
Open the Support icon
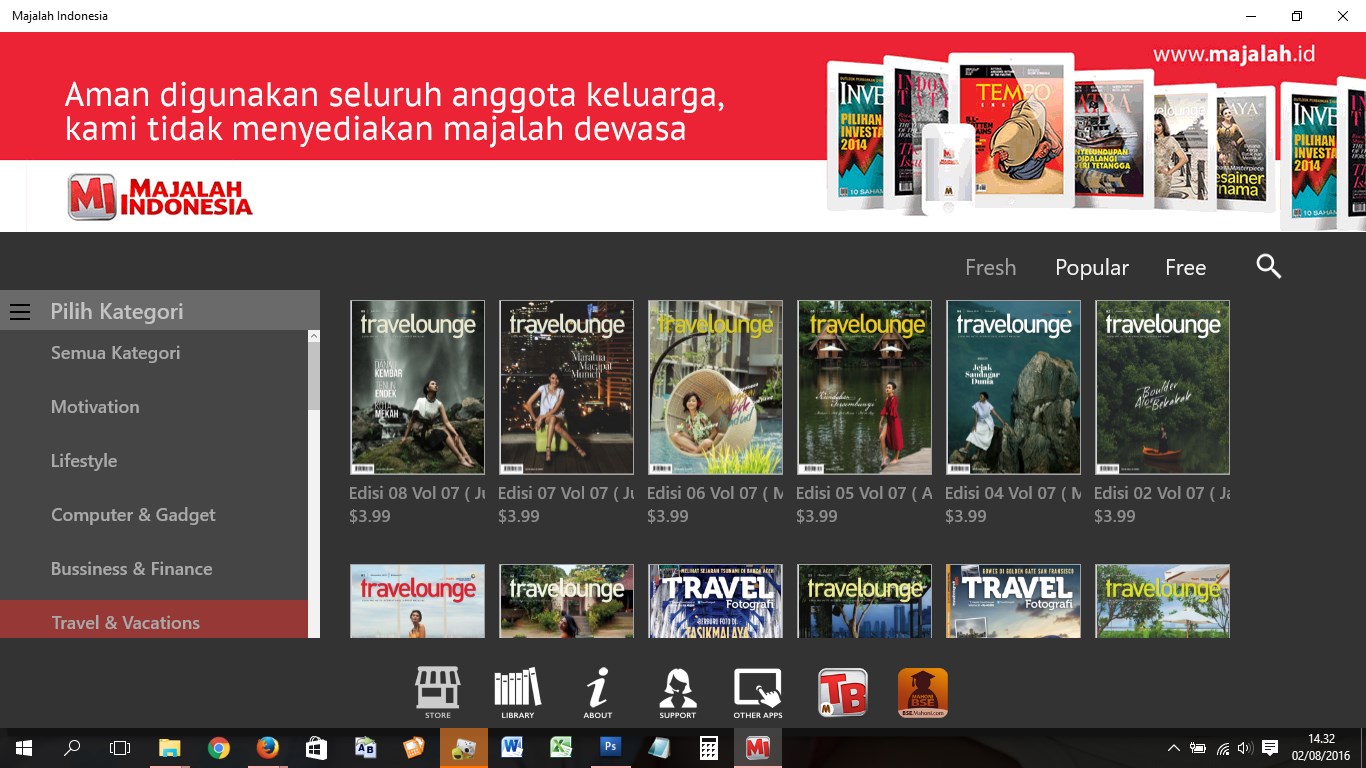coord(678,693)
